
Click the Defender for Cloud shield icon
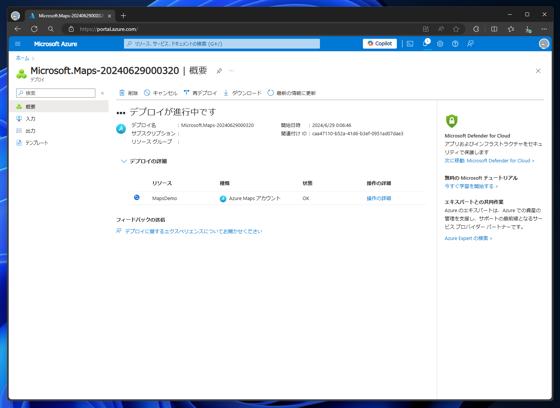[x=451, y=121]
